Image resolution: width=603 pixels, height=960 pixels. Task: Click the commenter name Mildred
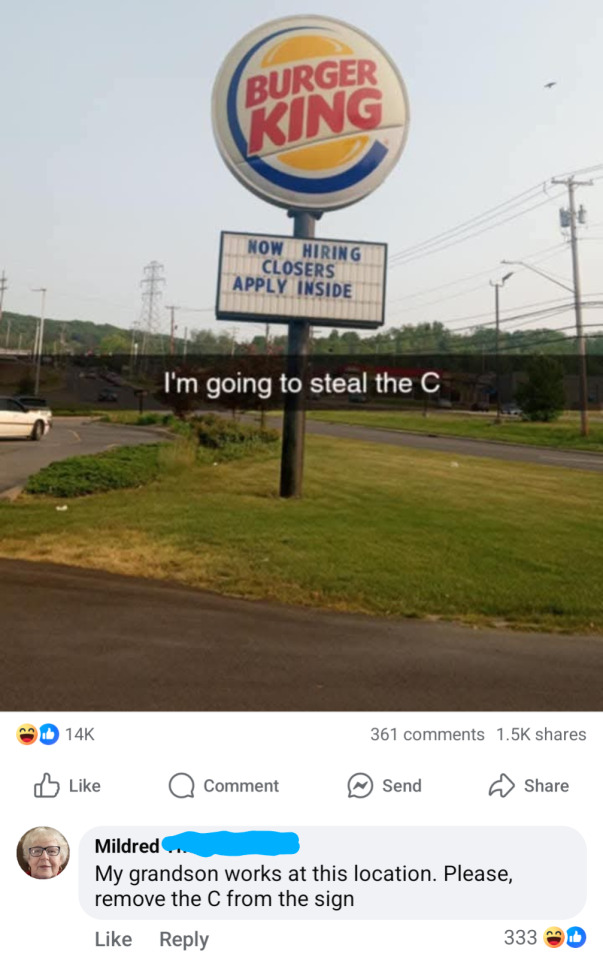click(127, 846)
